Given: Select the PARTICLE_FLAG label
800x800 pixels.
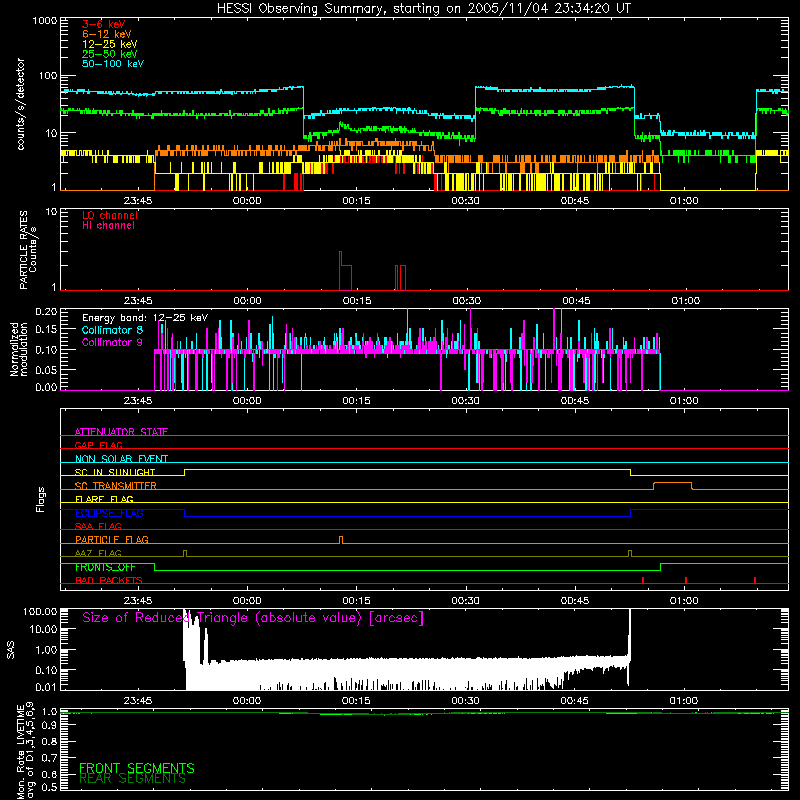Looking at the screenshot, I should (112, 539).
